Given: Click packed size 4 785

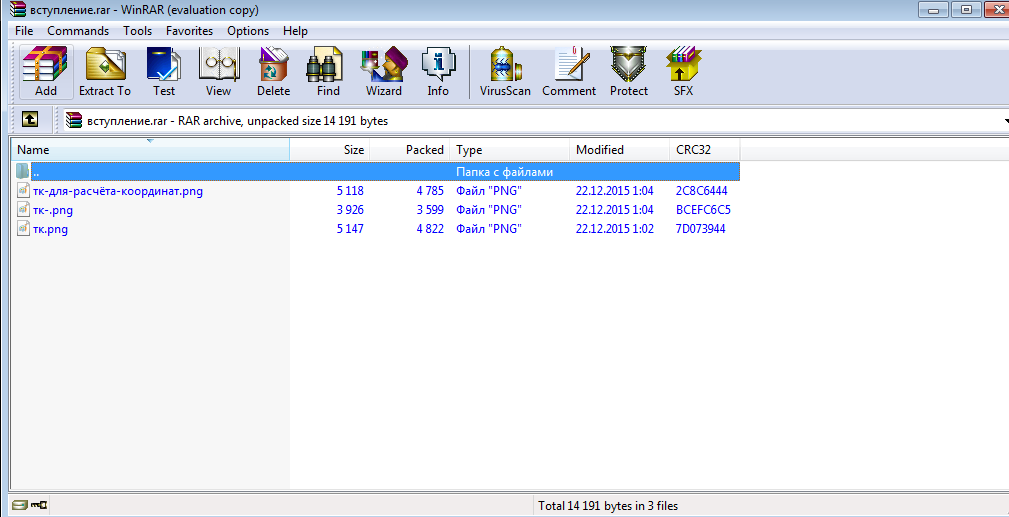Looking at the screenshot, I should (430, 191).
